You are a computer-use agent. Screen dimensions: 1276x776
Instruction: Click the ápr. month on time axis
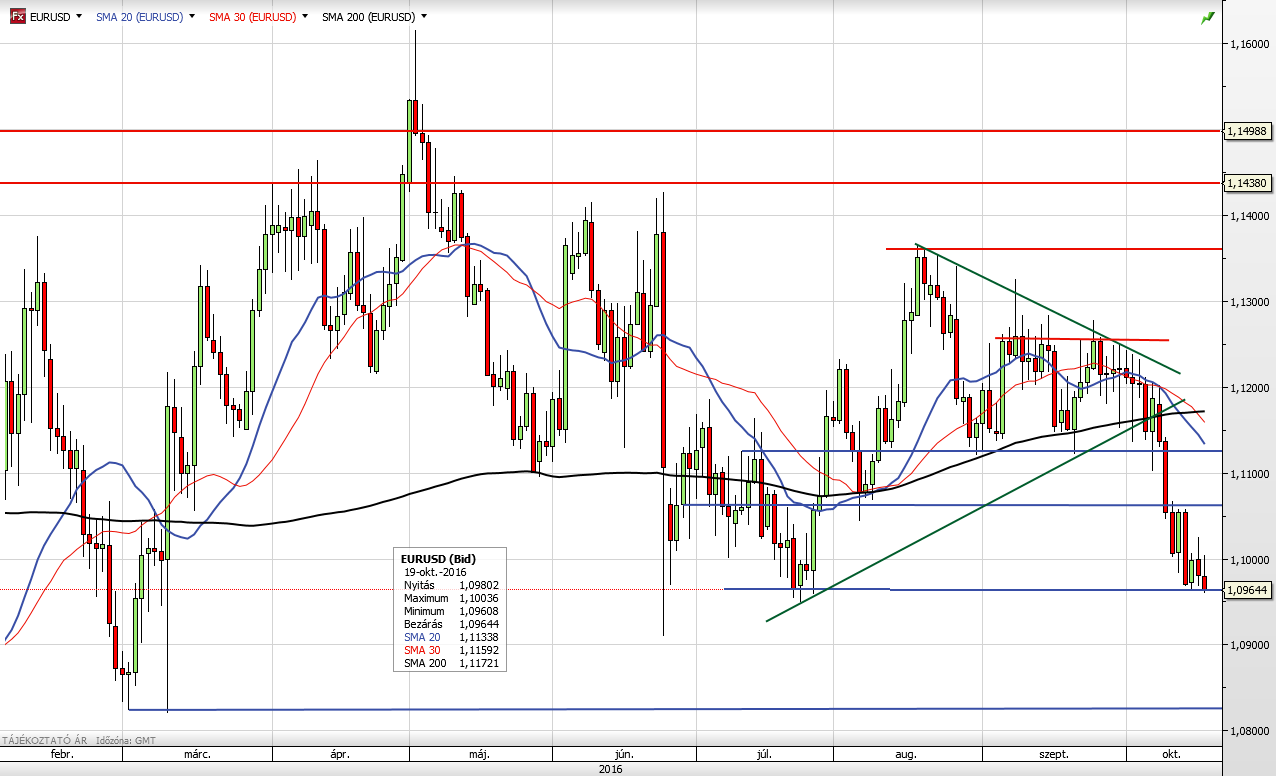pos(338,754)
